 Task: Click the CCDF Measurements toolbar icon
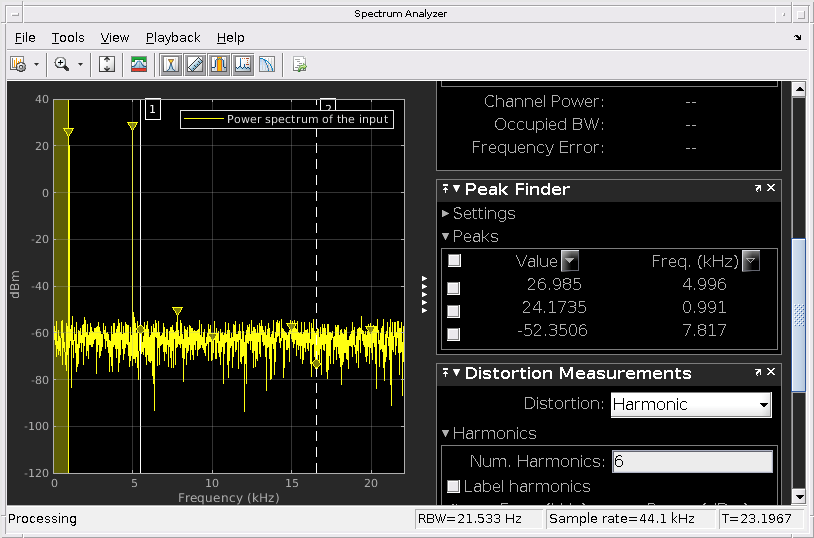(x=267, y=64)
